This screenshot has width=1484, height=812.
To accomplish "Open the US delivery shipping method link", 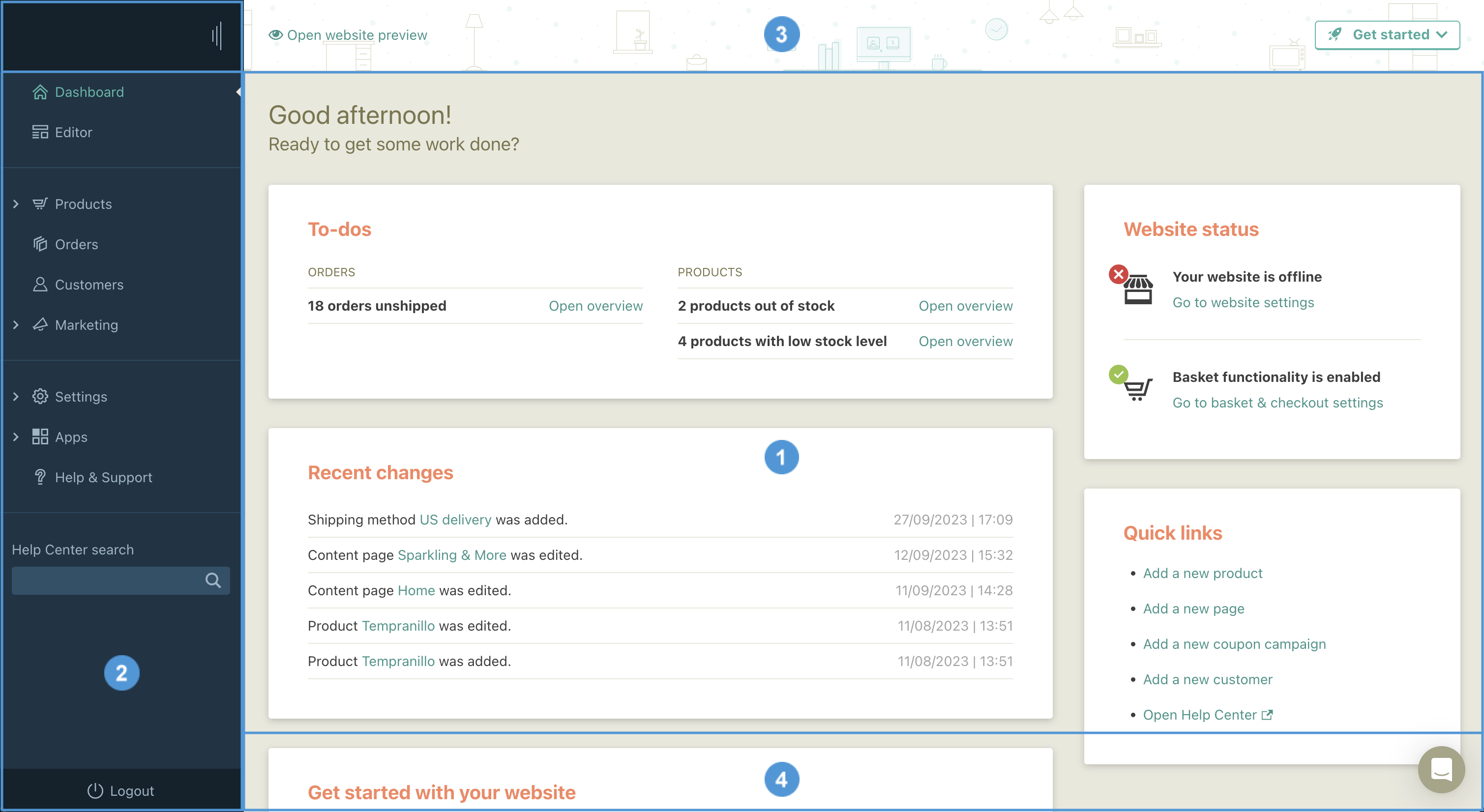I will click(x=455, y=520).
